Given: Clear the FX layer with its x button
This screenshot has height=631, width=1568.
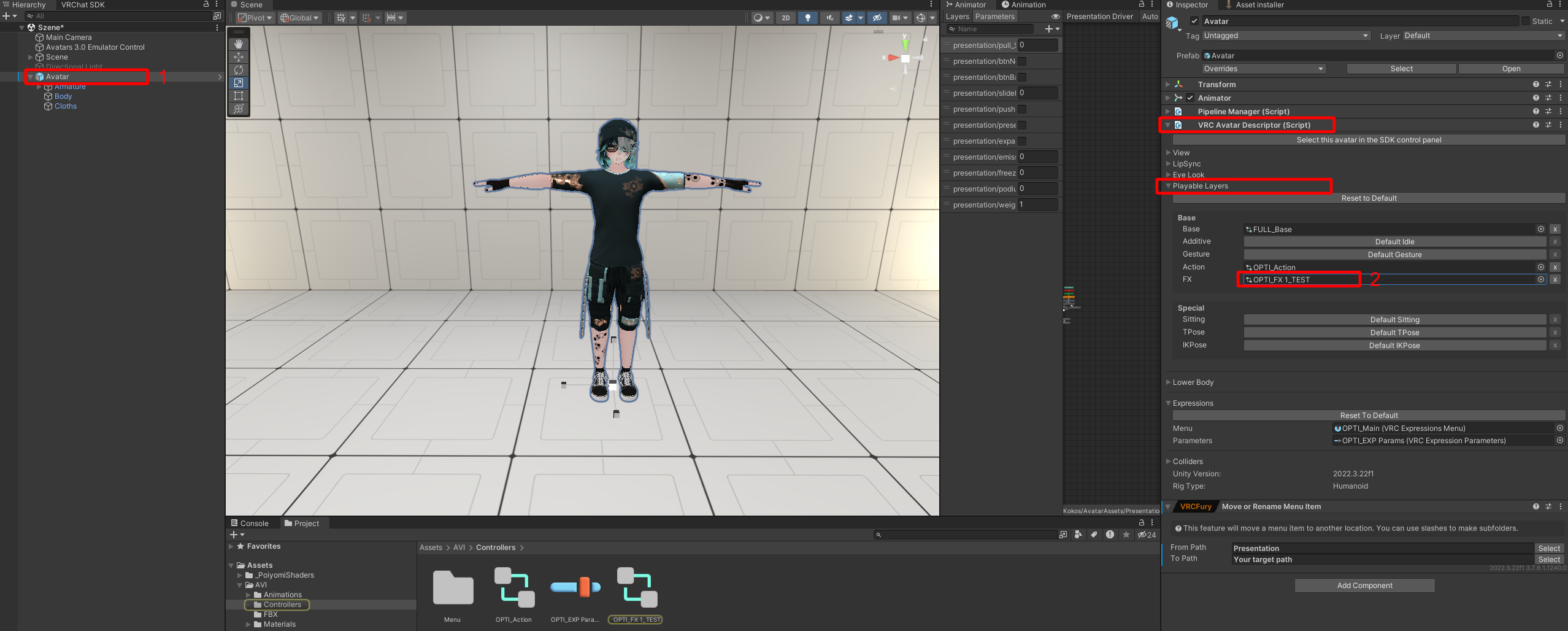Looking at the screenshot, I should (x=1555, y=279).
